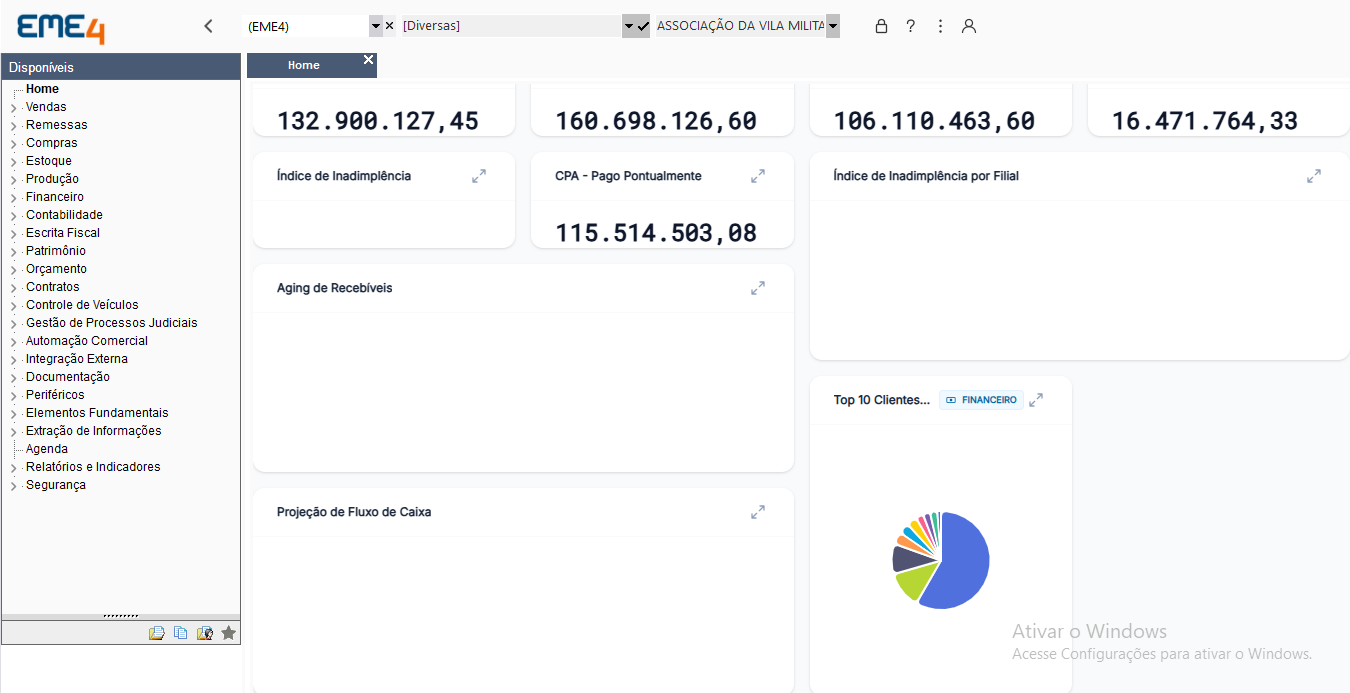Screen dimensions: 1350x693
Task: Select Contabilidade in the tree
Action: [x=64, y=215]
